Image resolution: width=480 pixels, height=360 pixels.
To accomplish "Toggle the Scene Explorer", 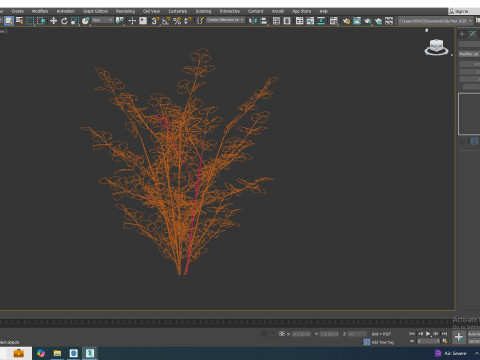I will [276, 21].
